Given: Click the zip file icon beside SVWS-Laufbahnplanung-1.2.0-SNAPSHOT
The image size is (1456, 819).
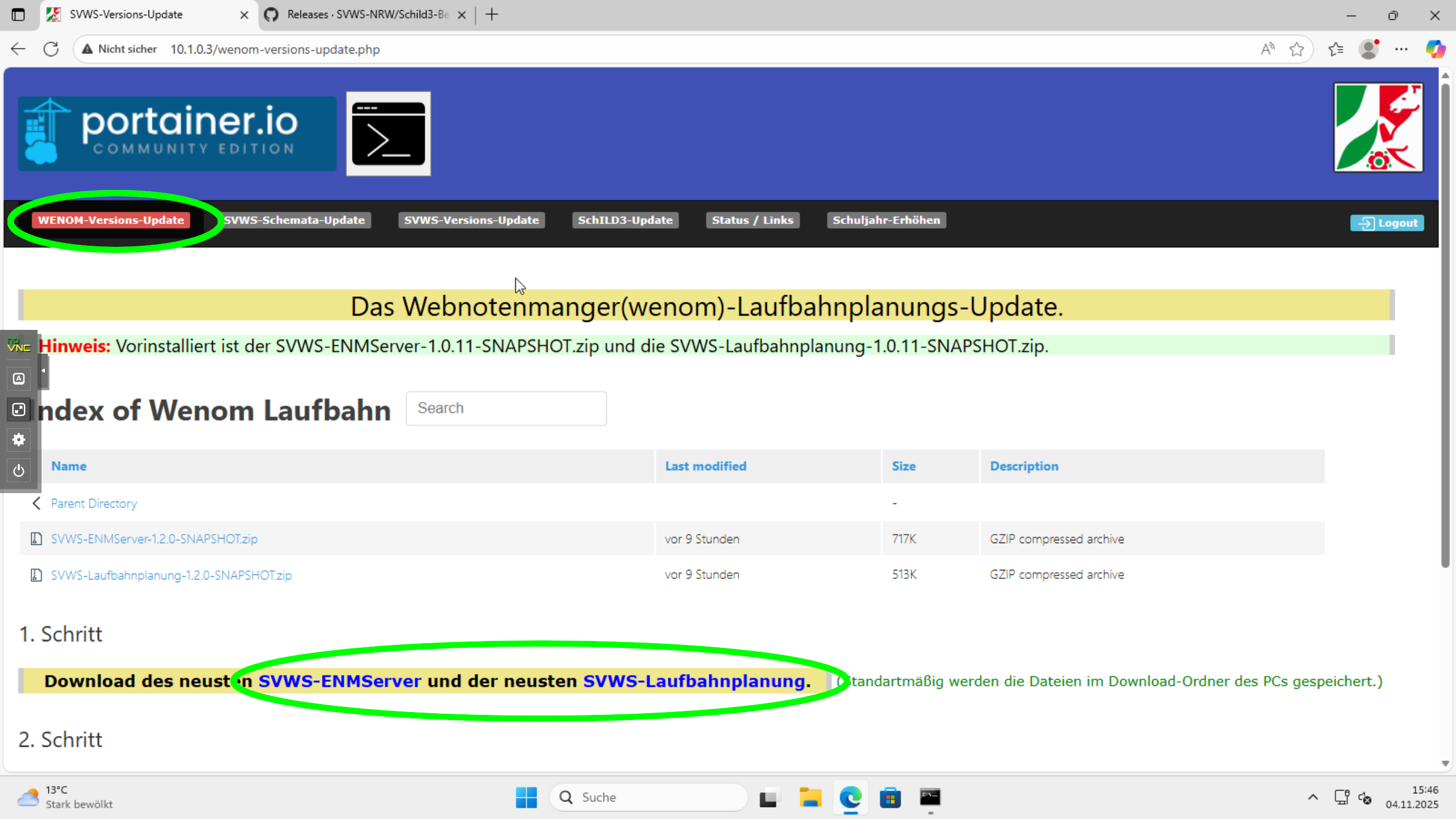Looking at the screenshot, I should (x=36, y=575).
